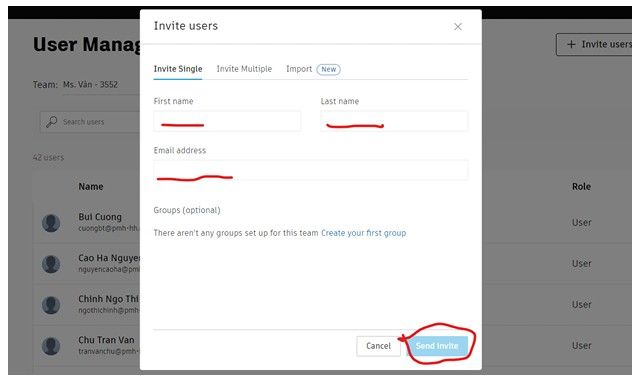Viewport: 641px width, 385px height.
Task: Click the First name input field
Action: click(x=227, y=121)
